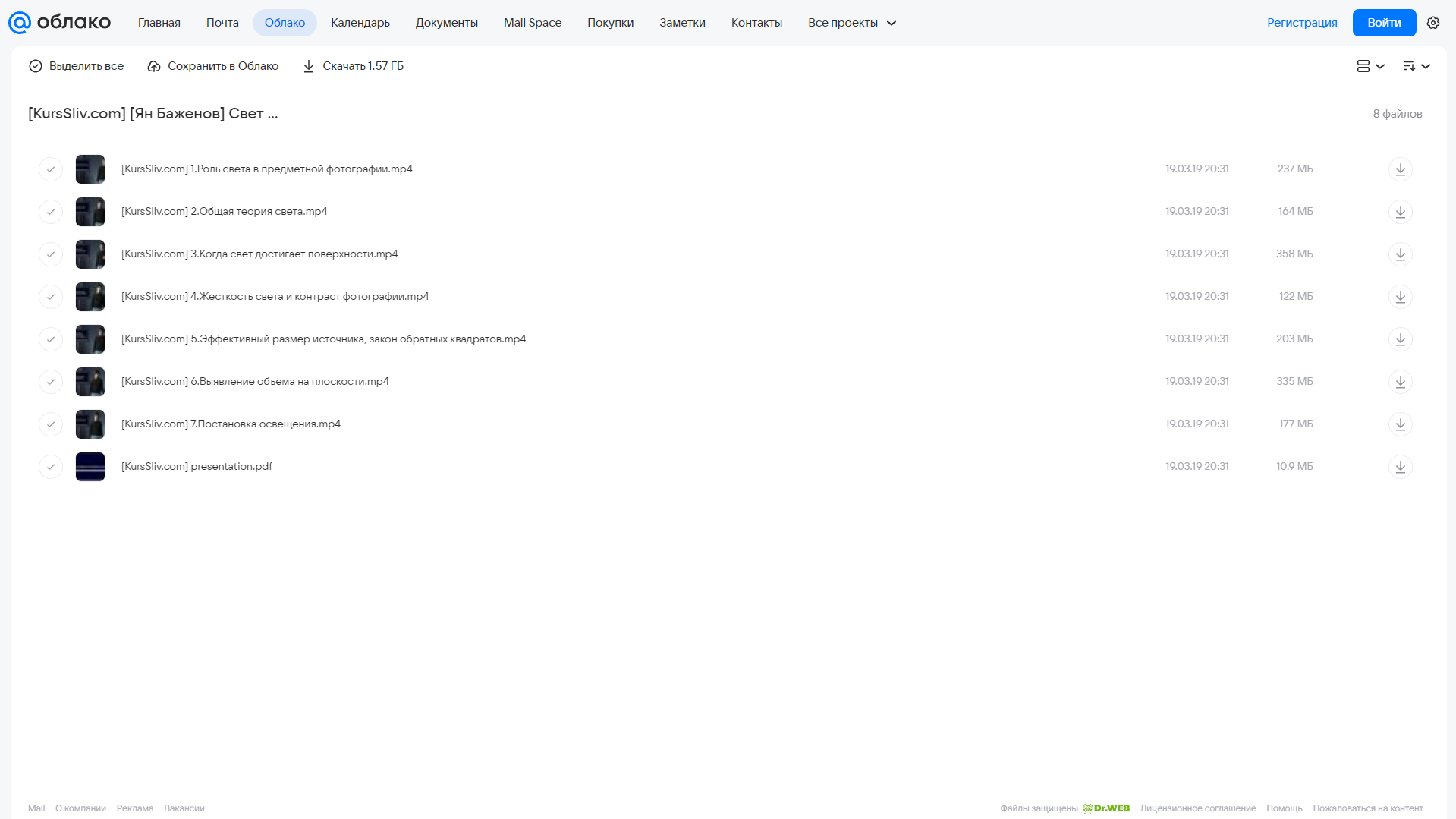This screenshot has height=819, width=1456.
Task: Open the Календарь menu item
Action: 360,23
